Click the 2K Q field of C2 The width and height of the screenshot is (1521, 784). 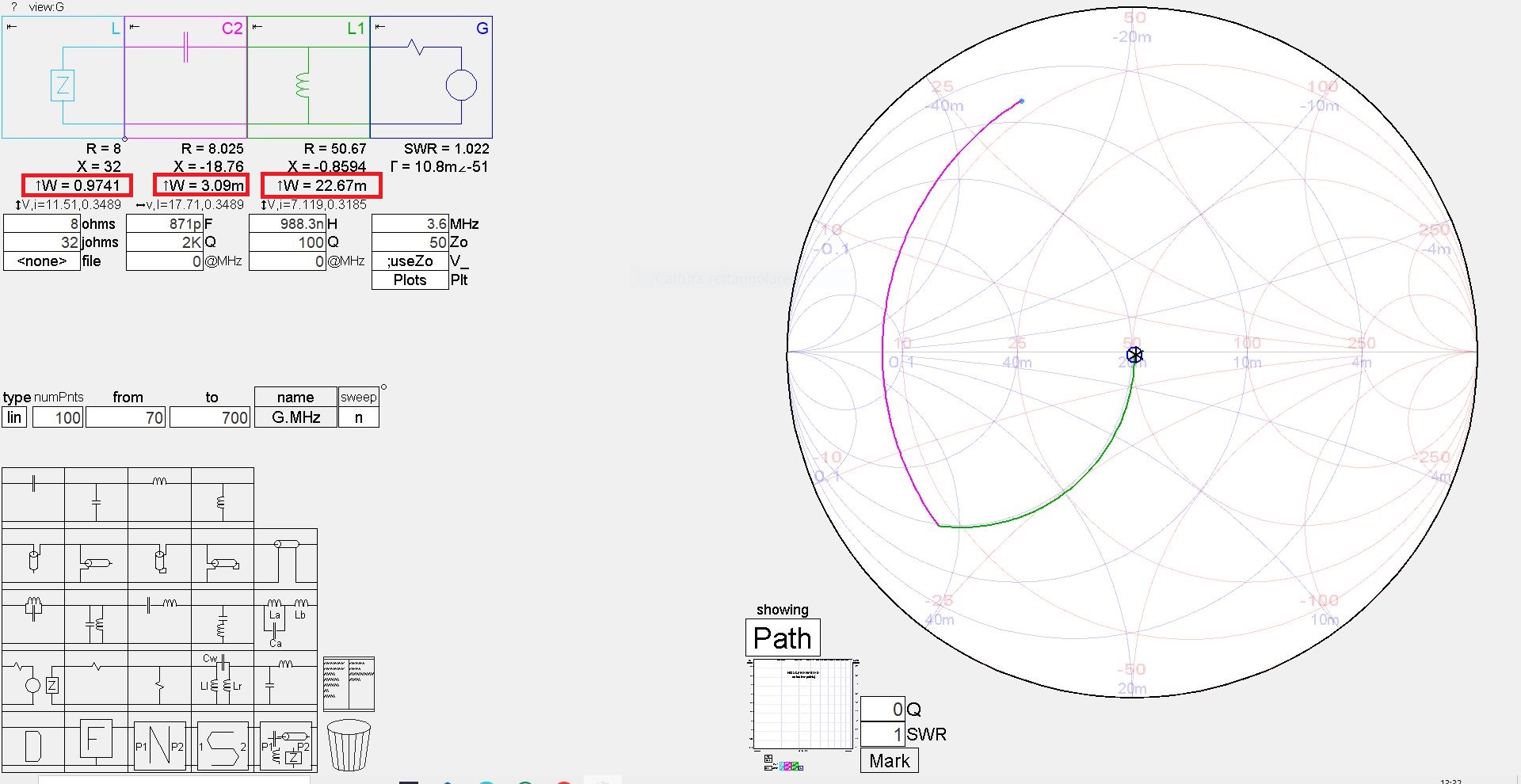(x=165, y=242)
